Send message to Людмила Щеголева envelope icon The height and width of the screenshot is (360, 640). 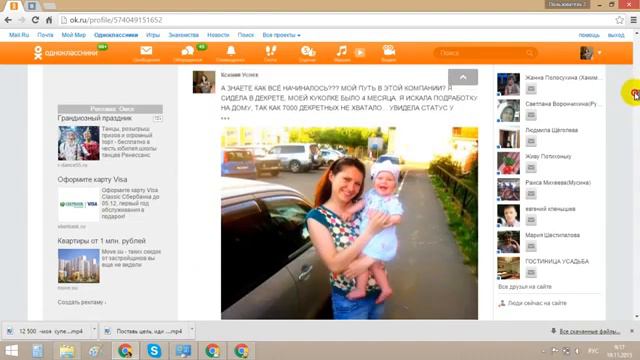coord(531,141)
